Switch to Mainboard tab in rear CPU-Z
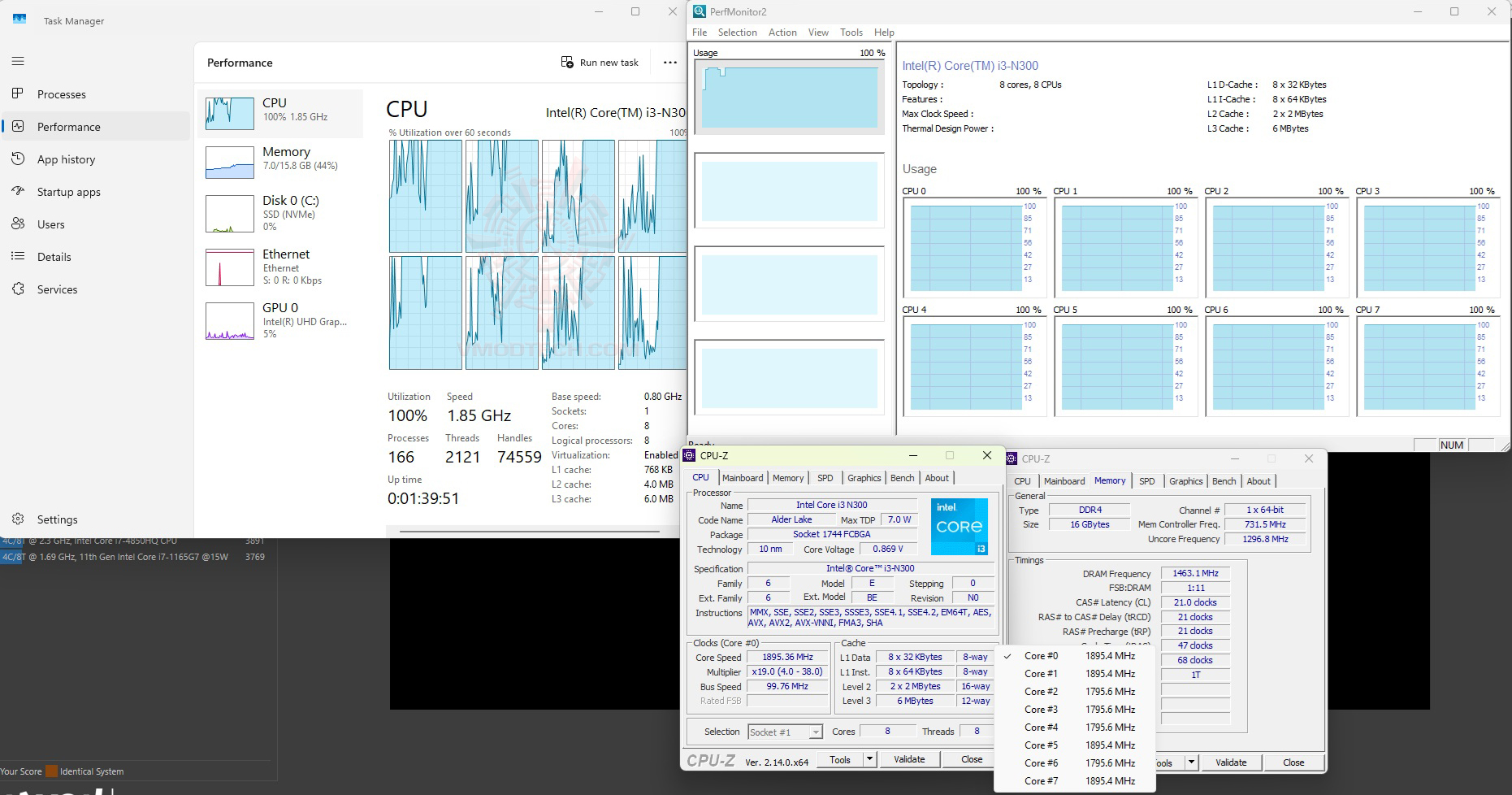1512x795 pixels. tap(1064, 481)
